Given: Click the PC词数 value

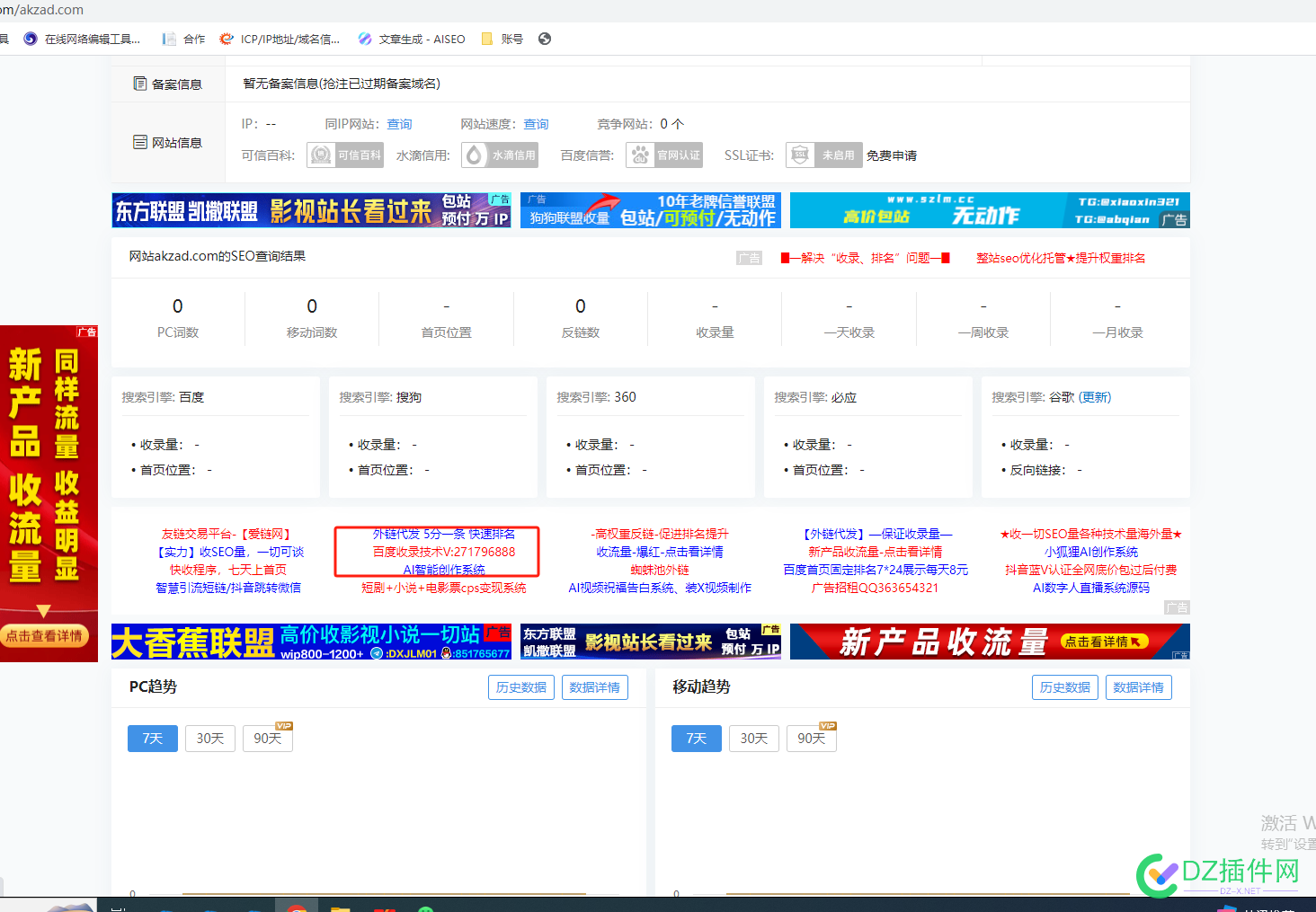Looking at the screenshot, I should (178, 306).
